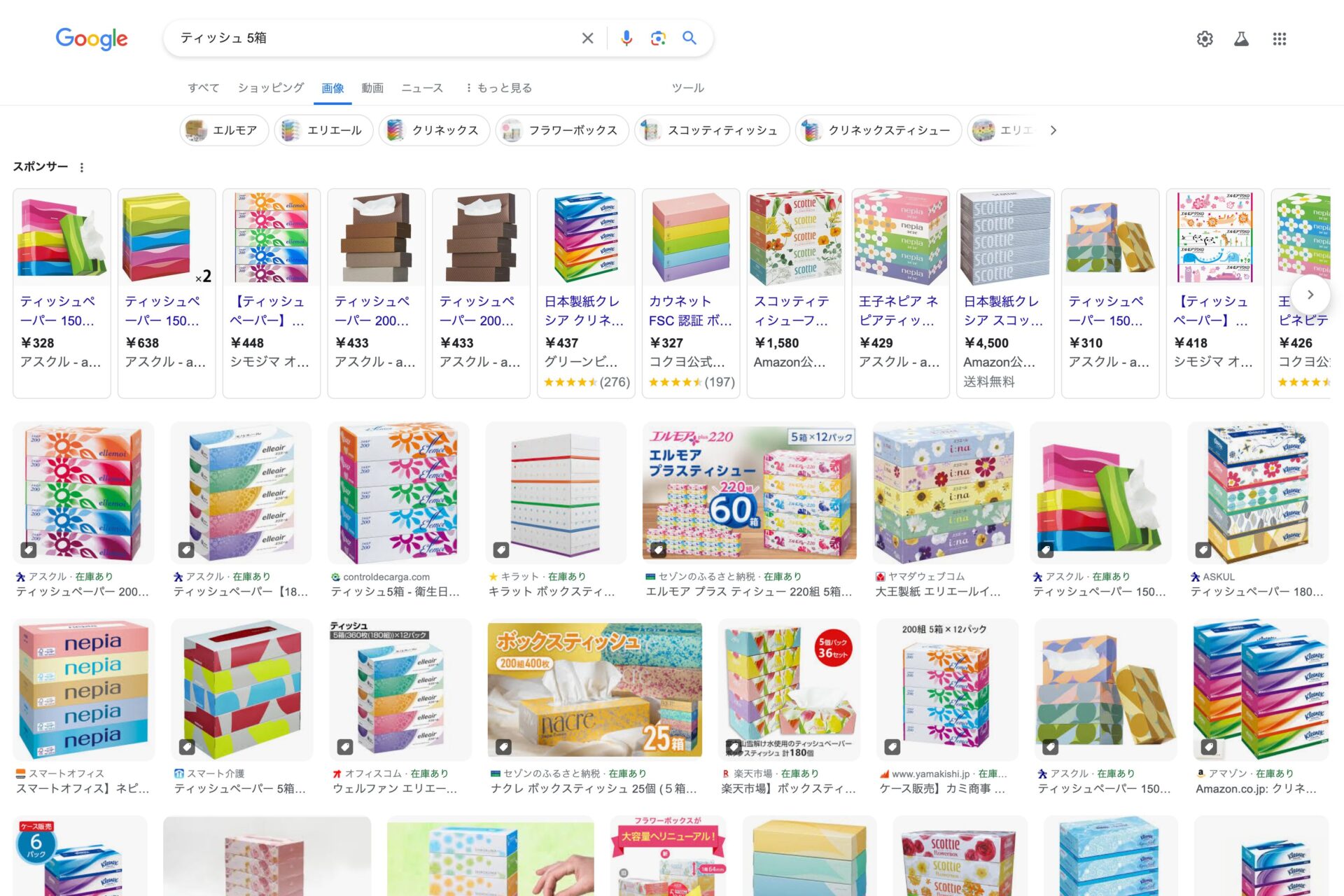Screen dimensions: 1344x896
Task: Open ASKUL Kleenex patterned boxes image
Action: pyautogui.click(x=1259, y=493)
